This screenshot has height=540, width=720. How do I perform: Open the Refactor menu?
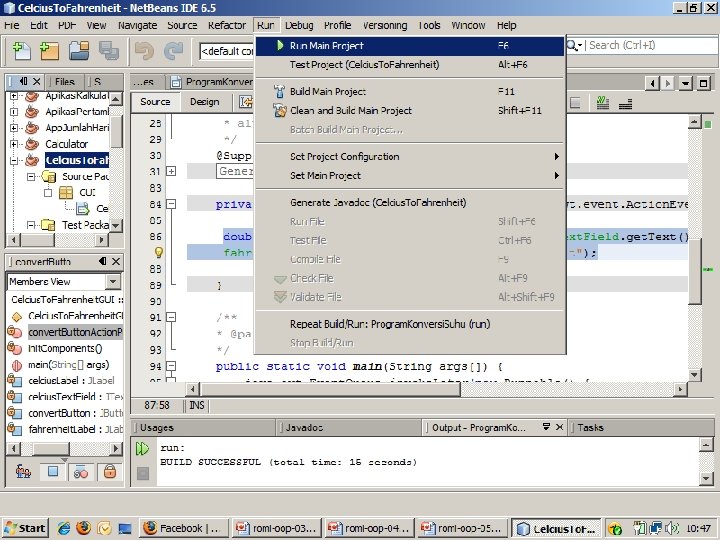point(227,25)
